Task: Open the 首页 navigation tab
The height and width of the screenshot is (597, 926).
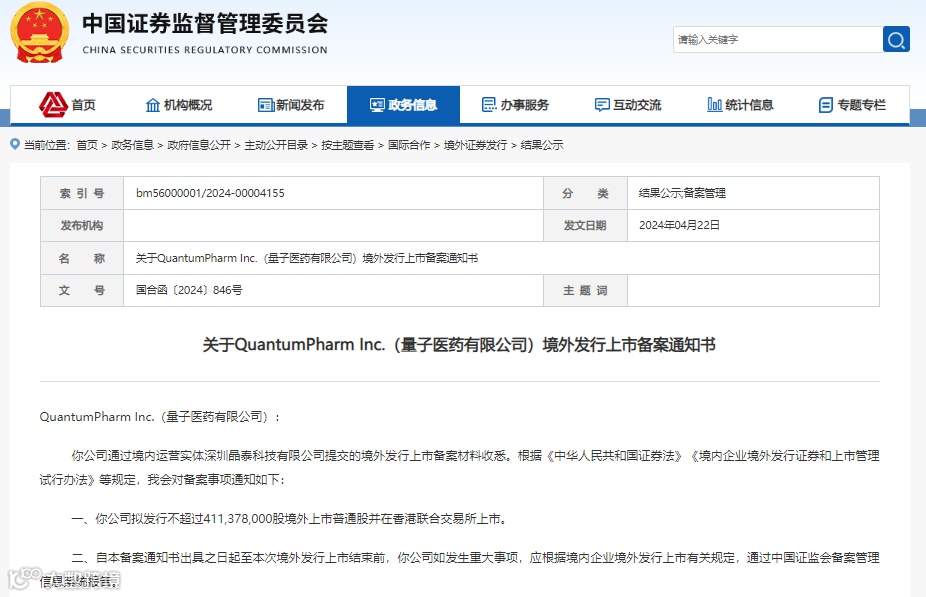Action: coord(67,105)
